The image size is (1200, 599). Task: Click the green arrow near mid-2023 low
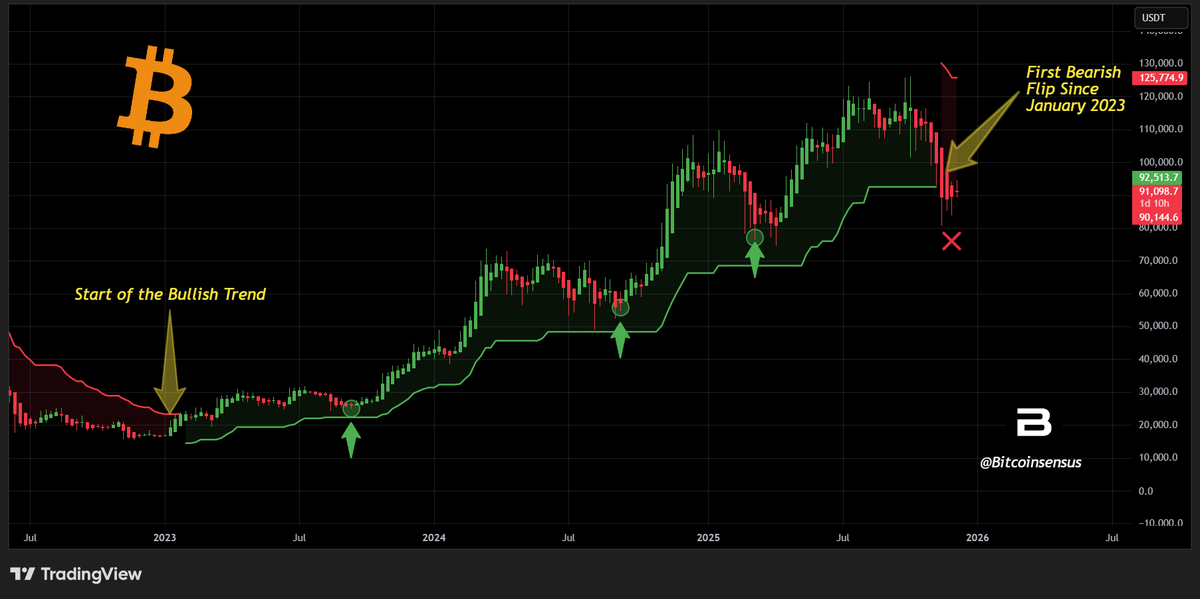(350, 439)
